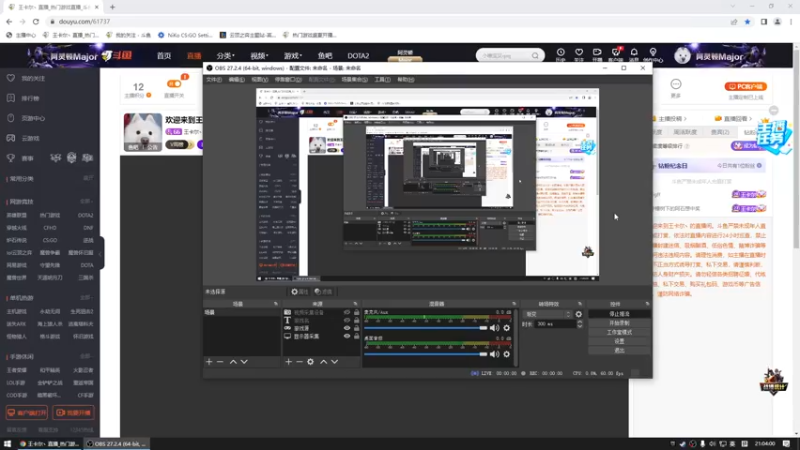Open Settings from OBS controls panel
Screen dimensions: 800x450
tap(619, 341)
